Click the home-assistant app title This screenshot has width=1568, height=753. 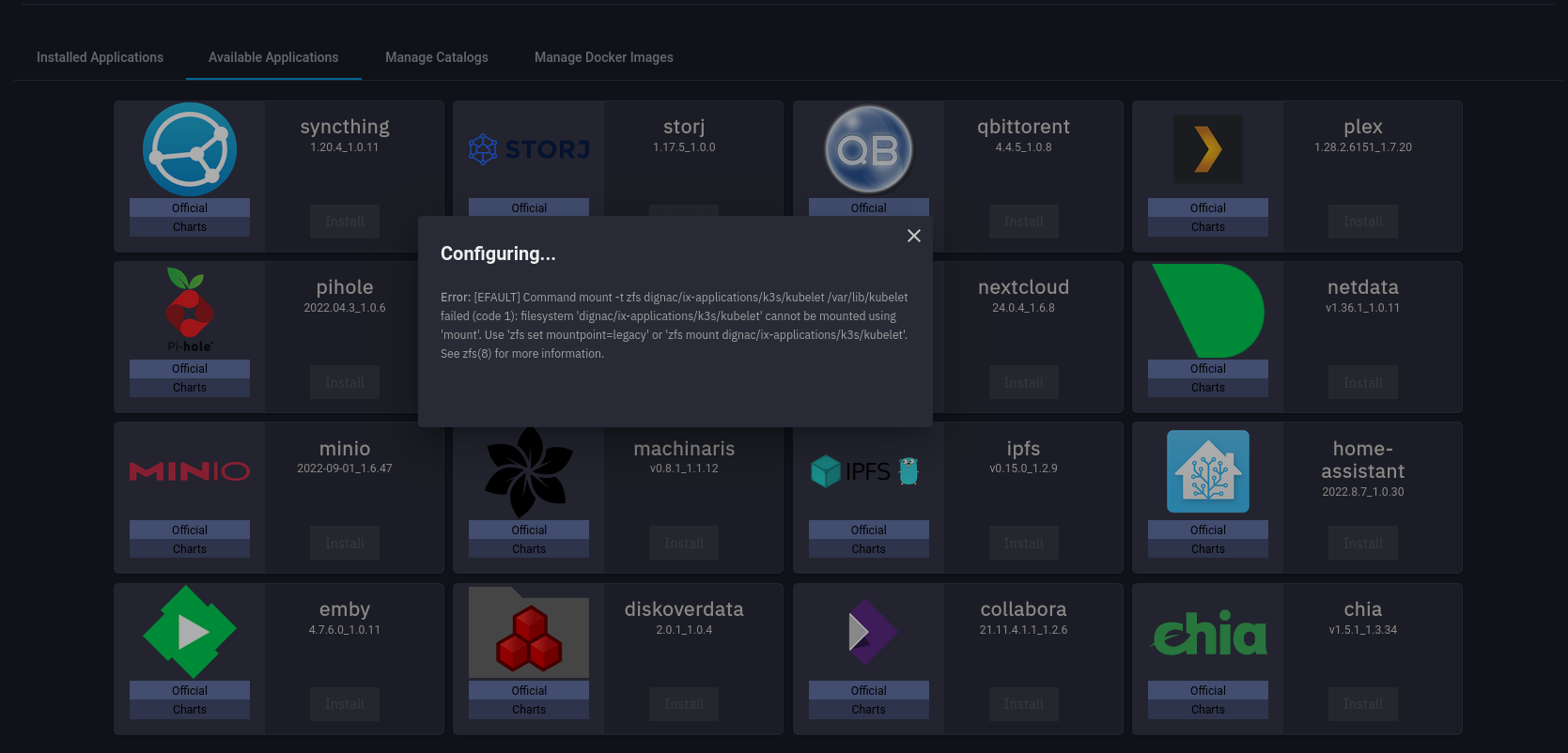(1363, 460)
